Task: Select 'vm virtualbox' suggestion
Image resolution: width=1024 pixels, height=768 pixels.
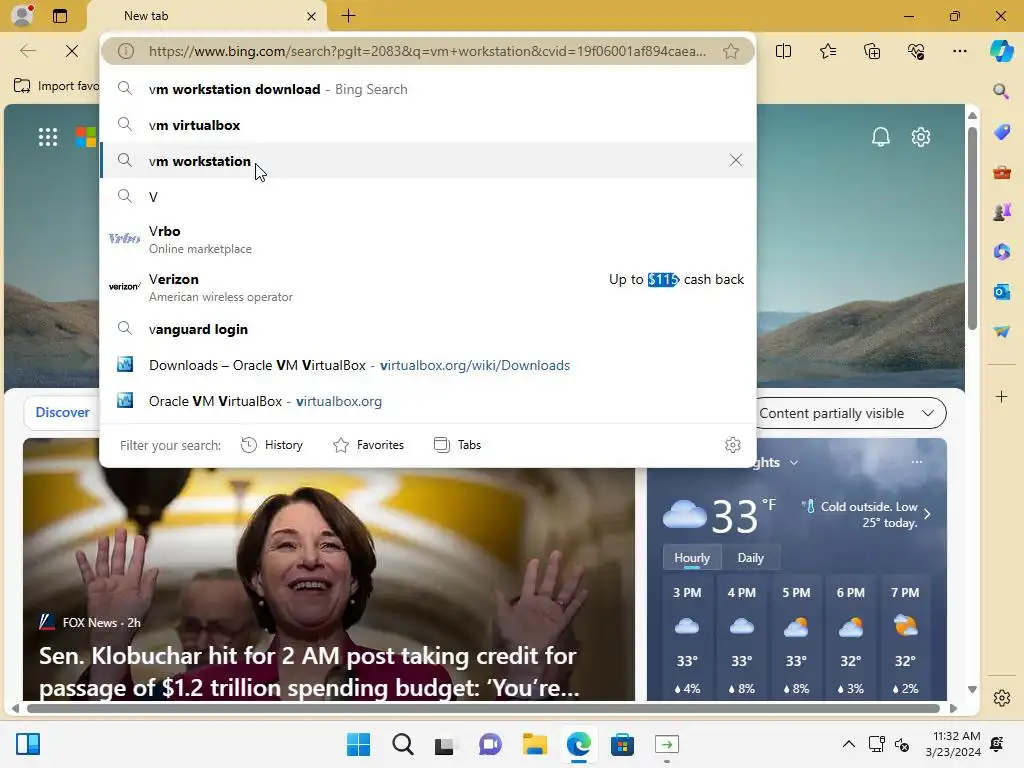Action: pos(428,125)
